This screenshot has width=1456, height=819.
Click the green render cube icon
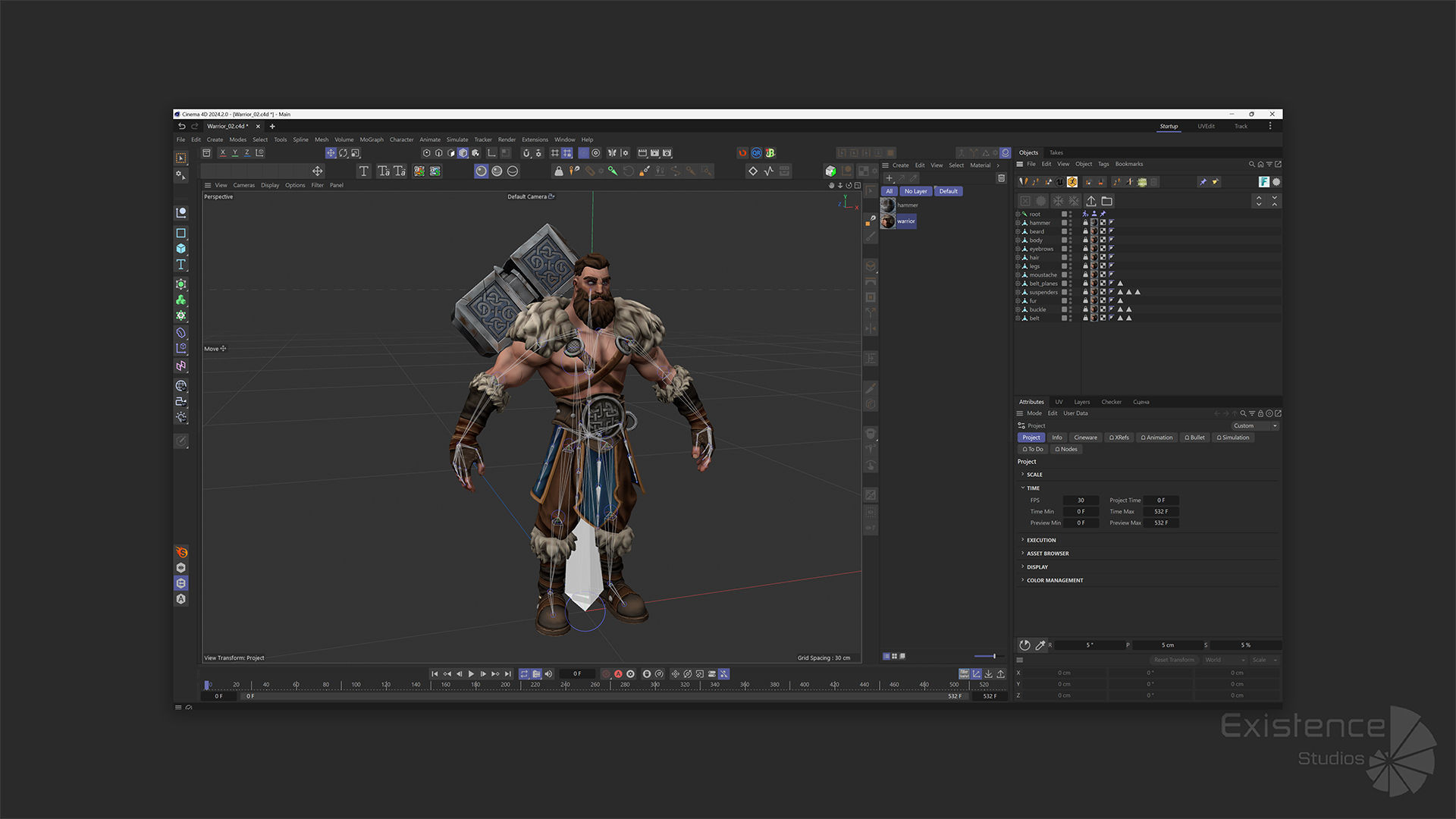[x=831, y=171]
